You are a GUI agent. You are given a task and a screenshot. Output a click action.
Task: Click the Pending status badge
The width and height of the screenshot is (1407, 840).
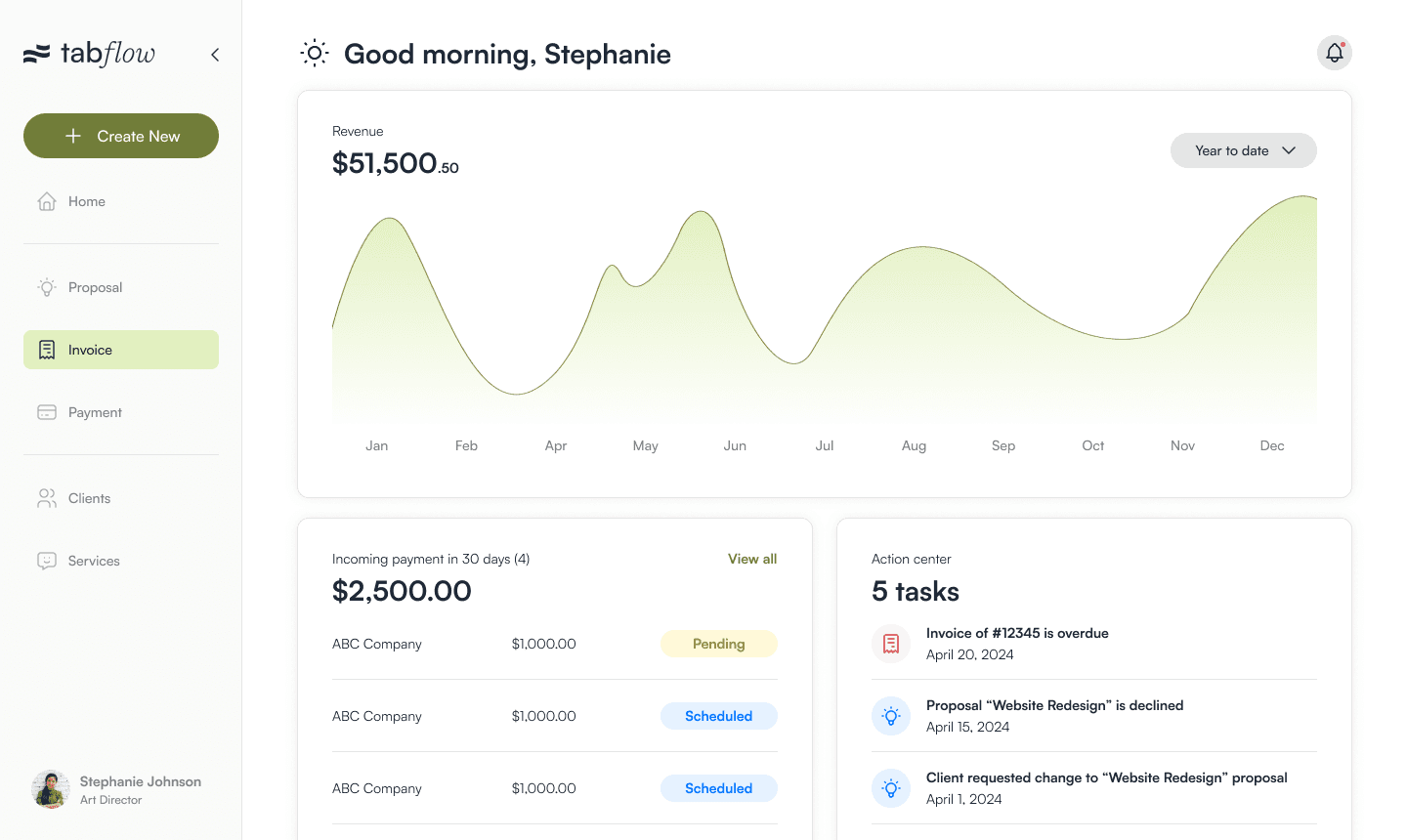pos(719,644)
